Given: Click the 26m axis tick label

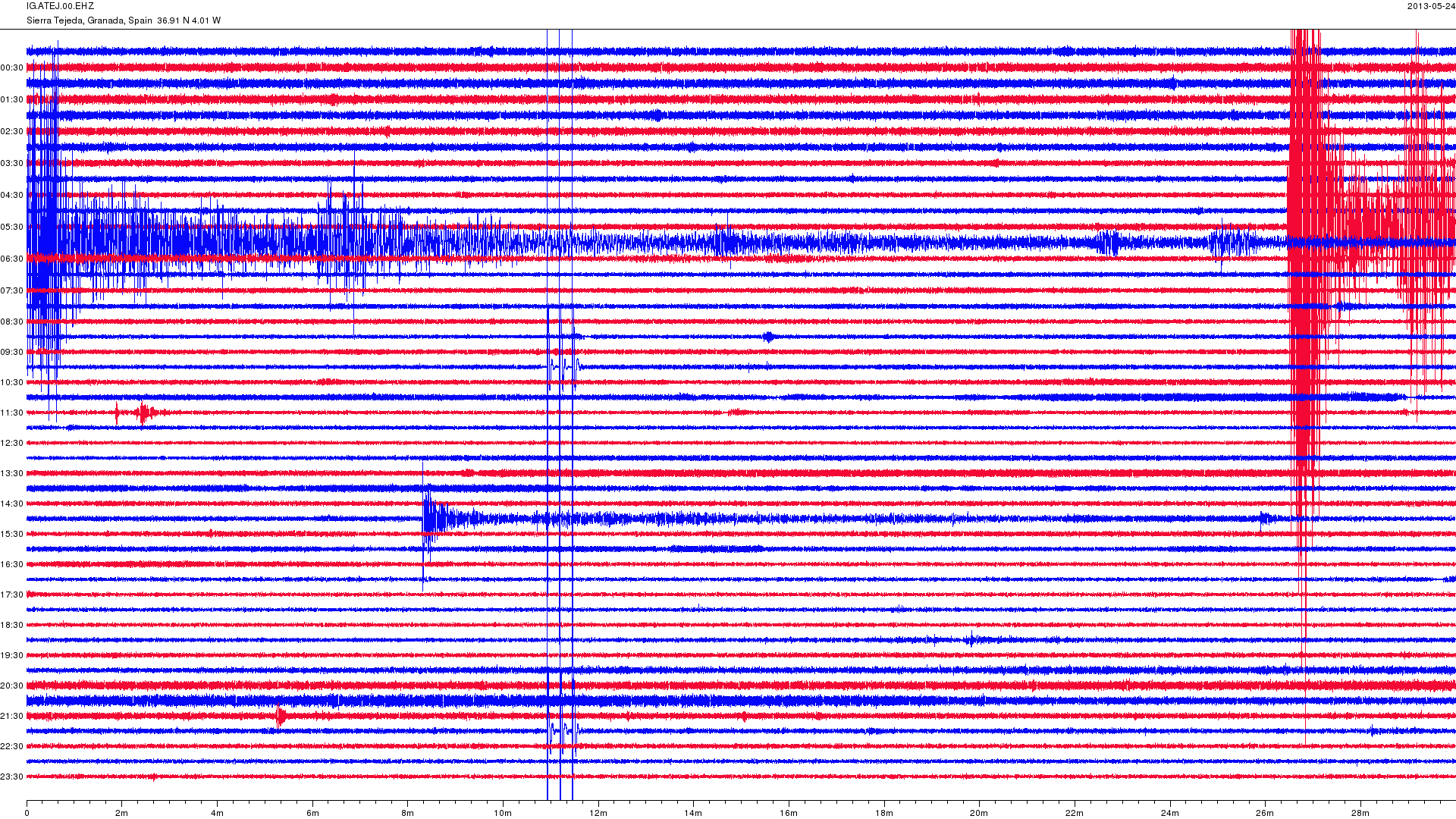Looking at the screenshot, I should 1265,814.
